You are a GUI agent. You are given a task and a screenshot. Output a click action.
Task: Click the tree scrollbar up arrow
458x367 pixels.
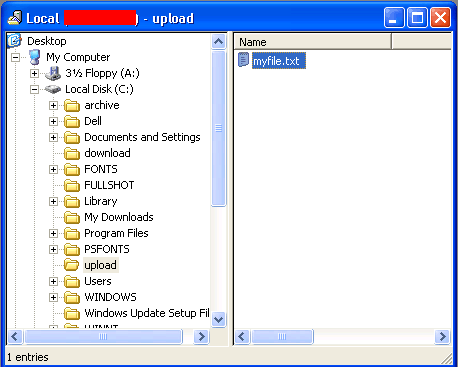point(218,41)
